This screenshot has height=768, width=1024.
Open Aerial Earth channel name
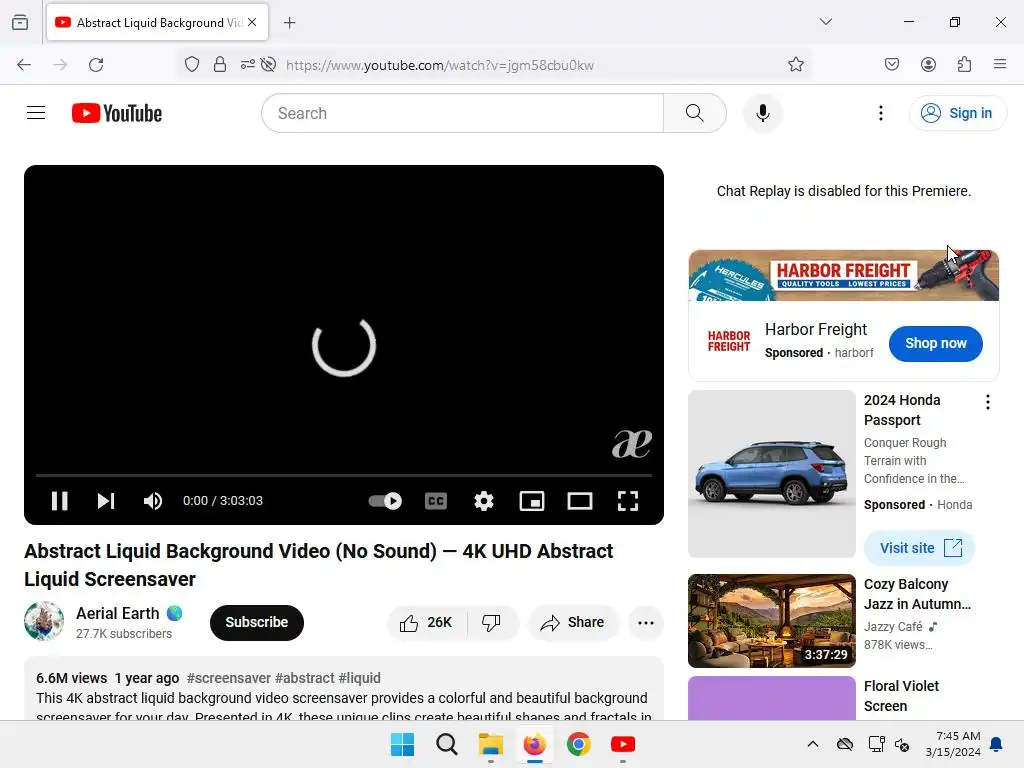tap(118, 613)
